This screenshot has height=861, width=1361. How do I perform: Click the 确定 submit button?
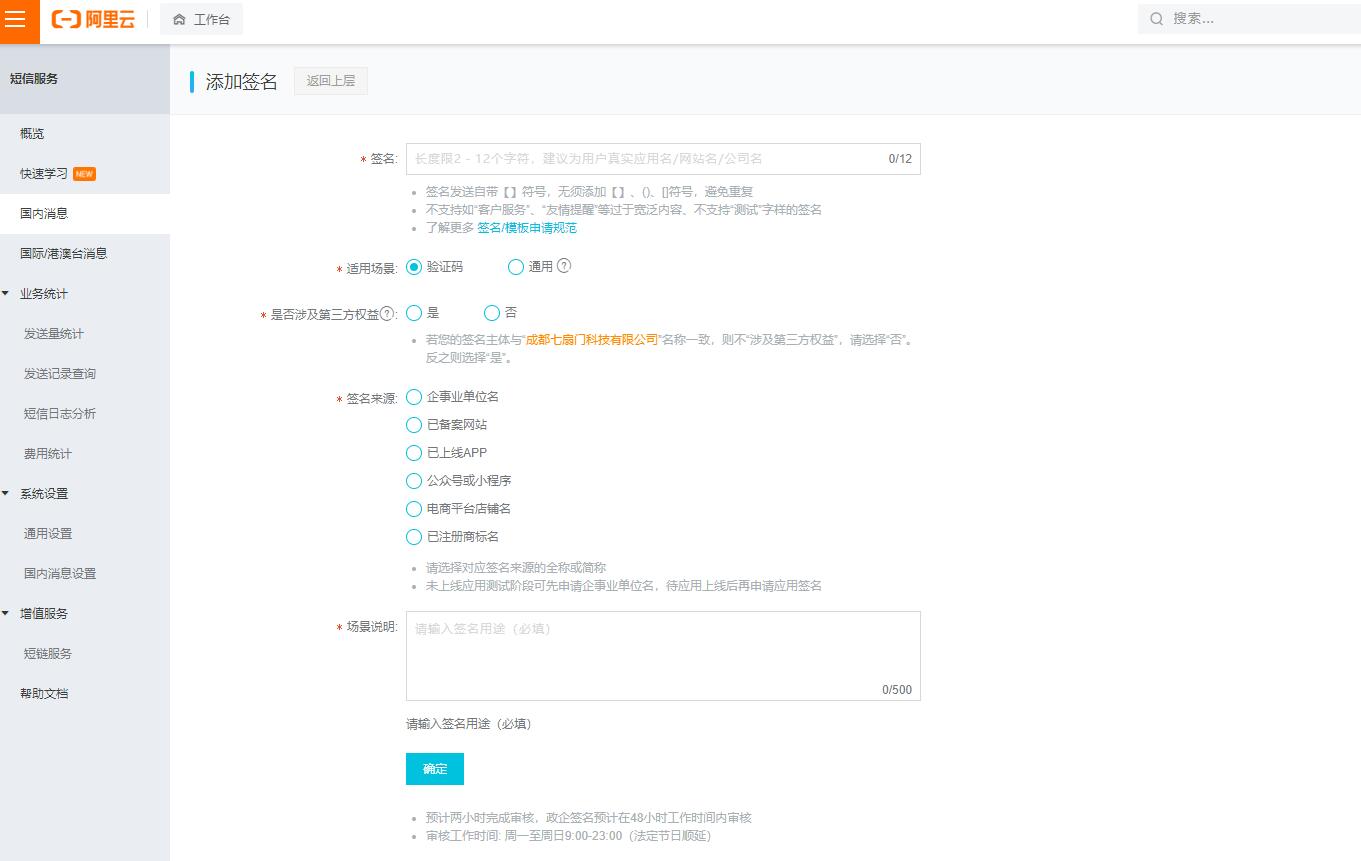[x=435, y=769]
